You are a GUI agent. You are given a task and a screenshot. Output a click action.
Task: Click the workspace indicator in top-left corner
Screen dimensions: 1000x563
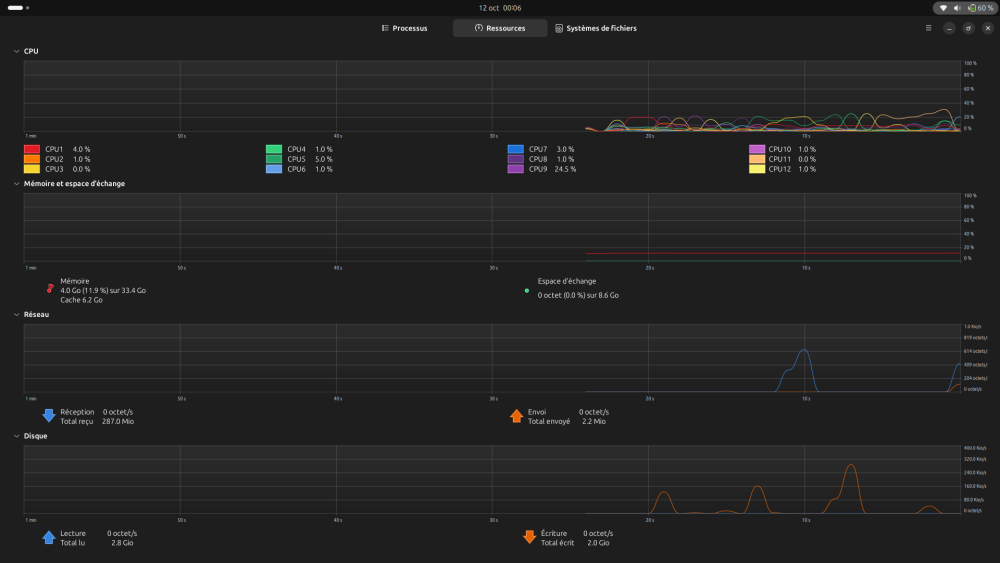(x=18, y=7)
